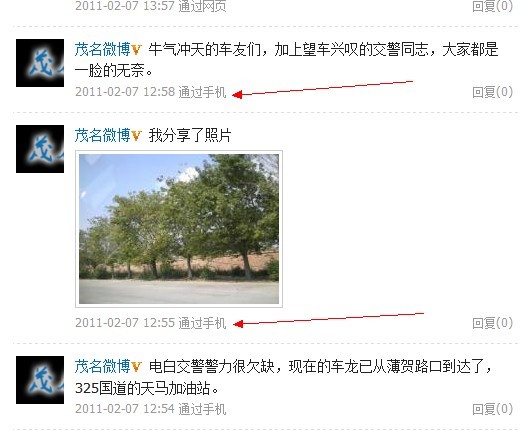
Task: Click 回复(0) on the 12:55 photo post
Action: click(492, 323)
